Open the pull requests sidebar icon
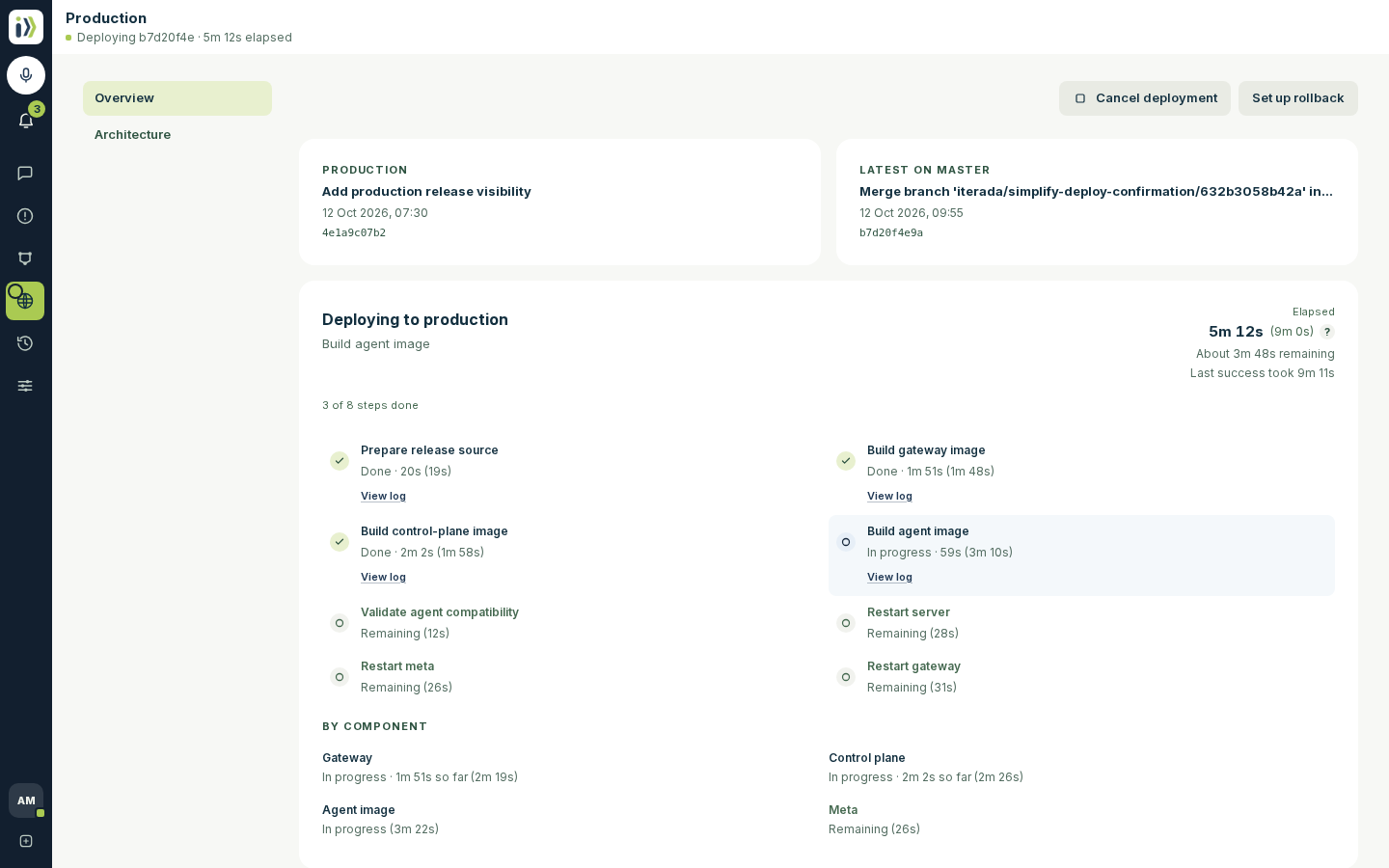This screenshot has height=868, width=1389. 25,258
